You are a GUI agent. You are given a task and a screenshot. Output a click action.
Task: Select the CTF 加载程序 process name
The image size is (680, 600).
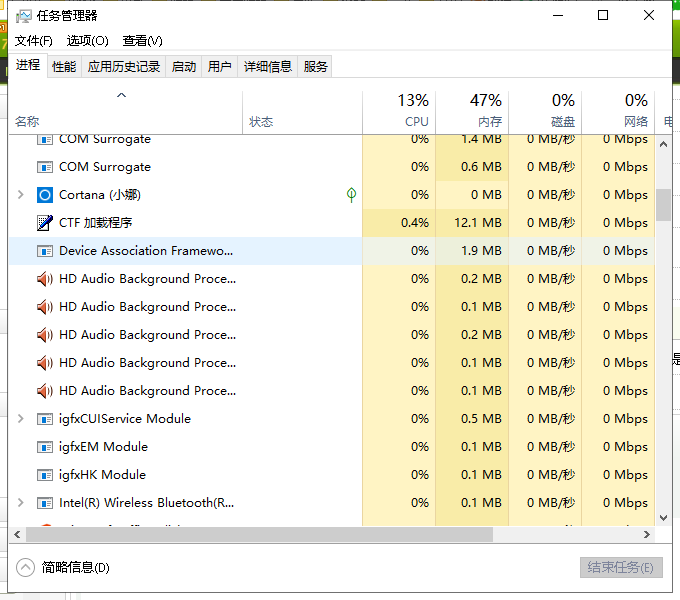[x=95, y=223]
